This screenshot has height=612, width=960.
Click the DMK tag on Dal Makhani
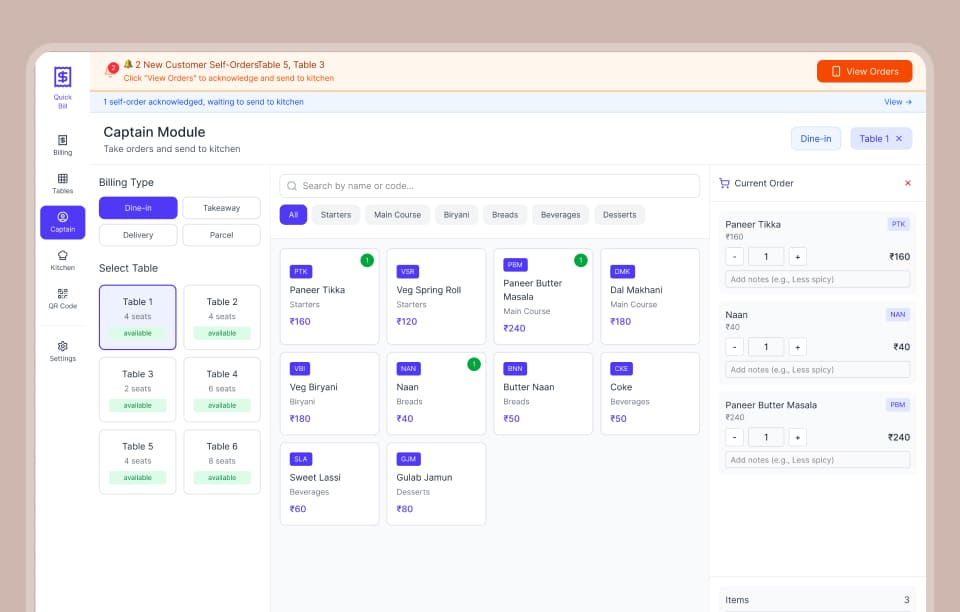pyautogui.click(x=622, y=272)
